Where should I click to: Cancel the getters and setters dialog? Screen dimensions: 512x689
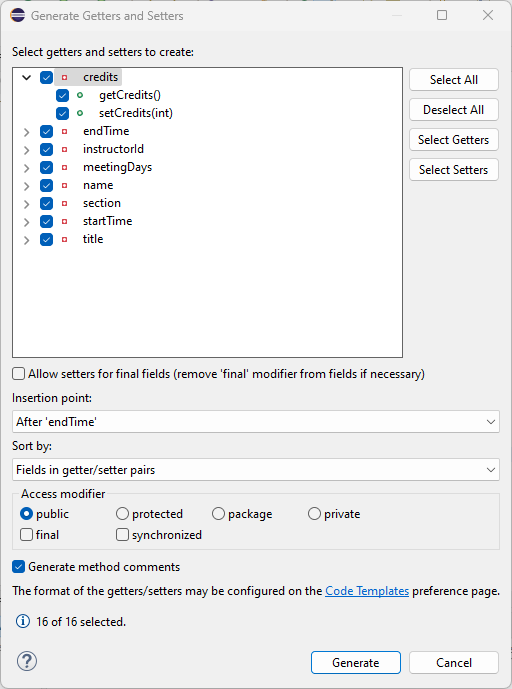click(454, 663)
